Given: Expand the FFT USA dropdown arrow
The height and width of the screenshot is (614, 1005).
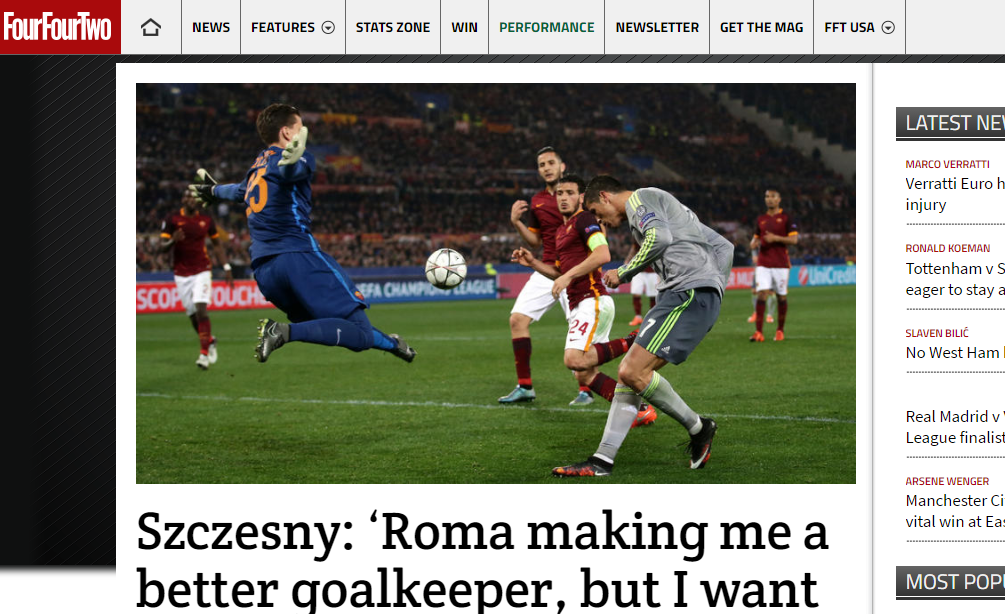Looking at the screenshot, I should point(888,28).
